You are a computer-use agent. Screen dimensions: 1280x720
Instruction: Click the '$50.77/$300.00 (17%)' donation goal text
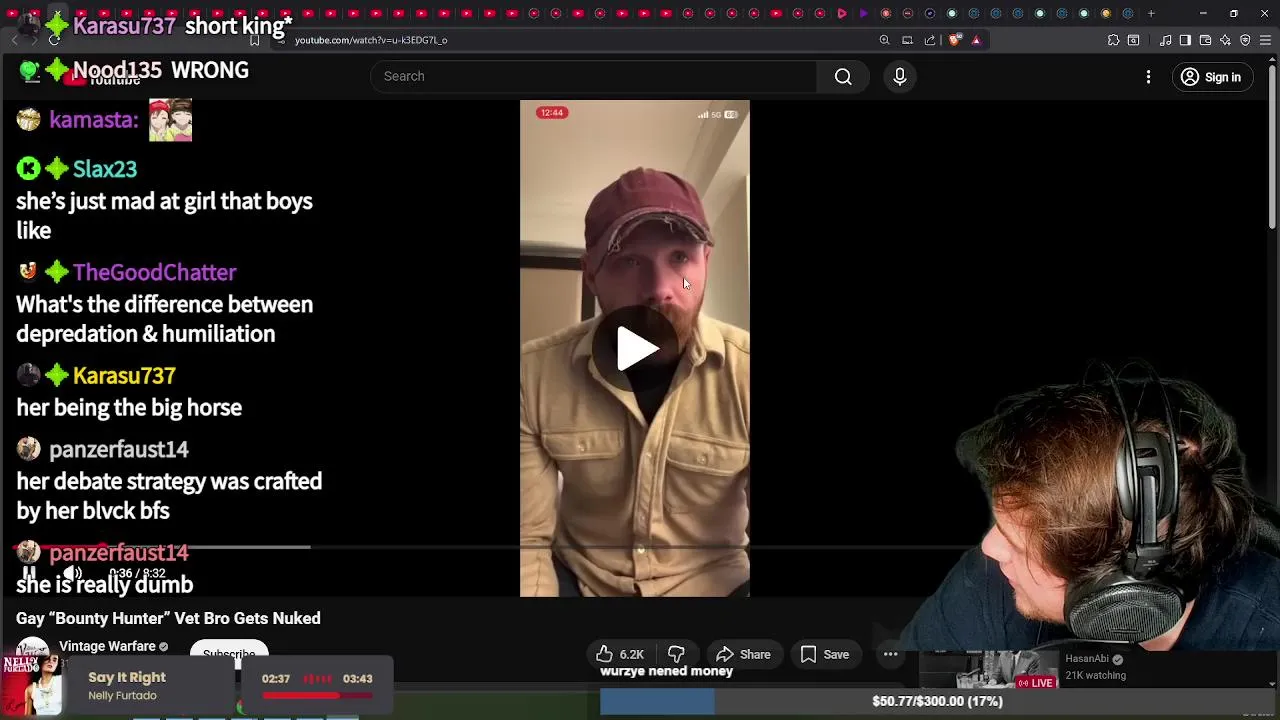pos(937,701)
